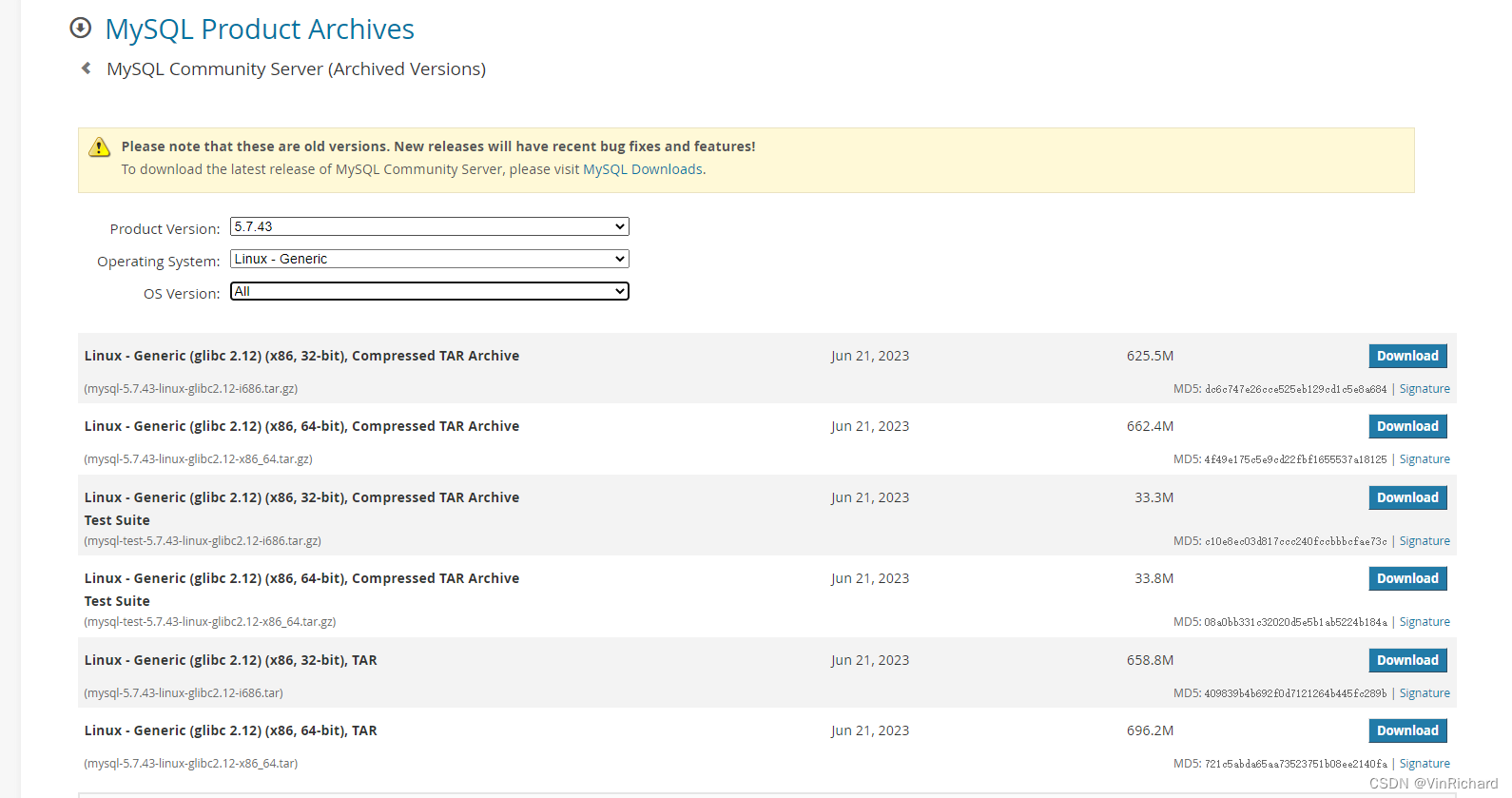Image resolution: width=1512 pixels, height=798 pixels.
Task: Click filename (mysql-5.7.43-linux-glibc2.12-i686.tar)
Action: coord(184,693)
